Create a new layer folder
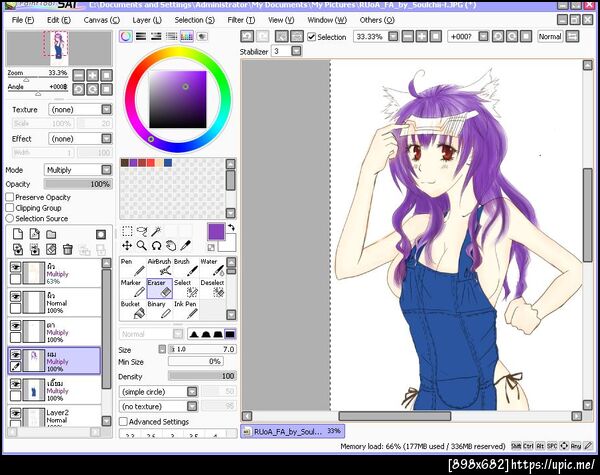Screen dimensions: 600x475 51,234
